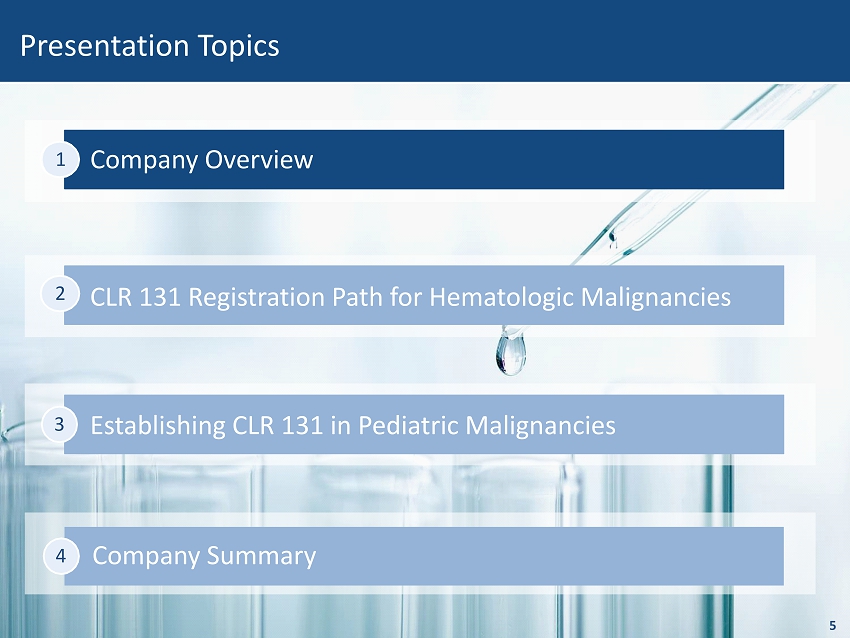This screenshot has width=850, height=638.
Task: Click the word "Presentation" in the header
Action: coord(105,46)
